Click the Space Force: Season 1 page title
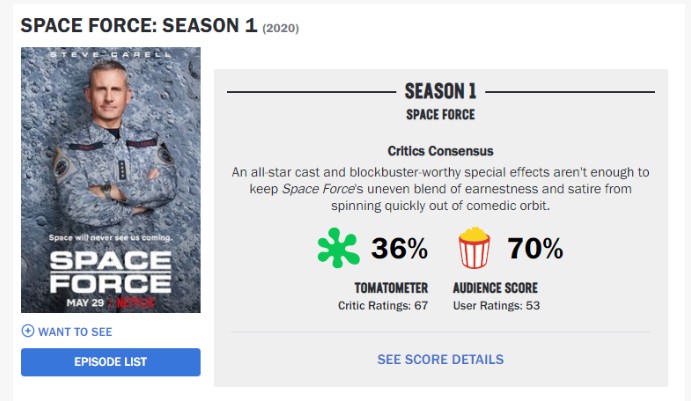Screen dimensions: 691x401 (139, 26)
